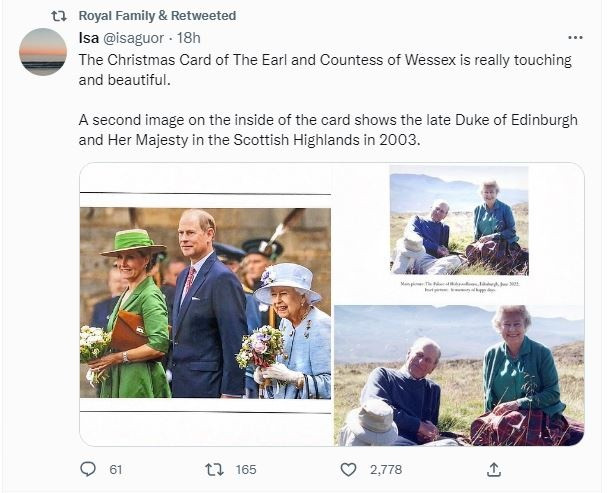Retweet using the arrows icon beside 165

213,469
